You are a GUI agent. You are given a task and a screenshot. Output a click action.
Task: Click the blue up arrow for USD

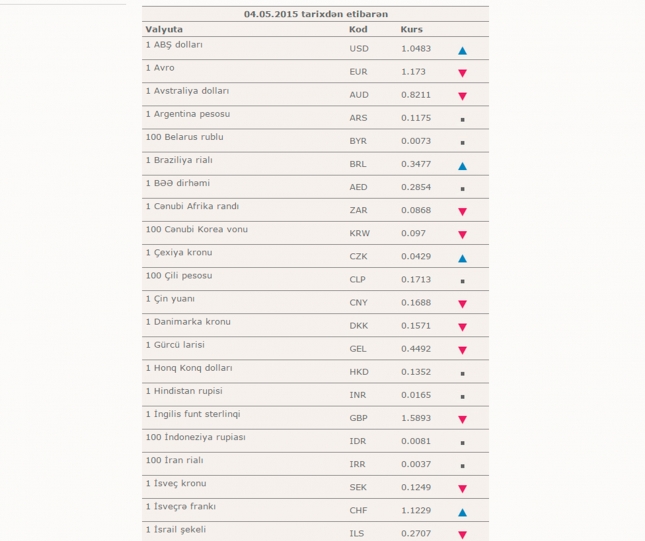[x=462, y=50]
